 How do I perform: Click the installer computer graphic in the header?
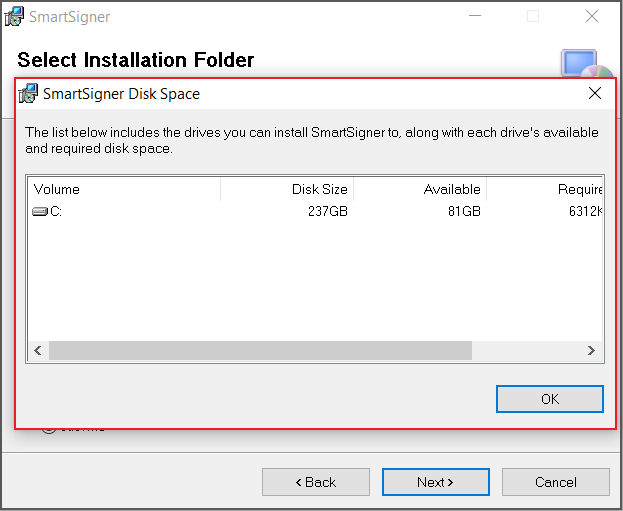coord(585,63)
